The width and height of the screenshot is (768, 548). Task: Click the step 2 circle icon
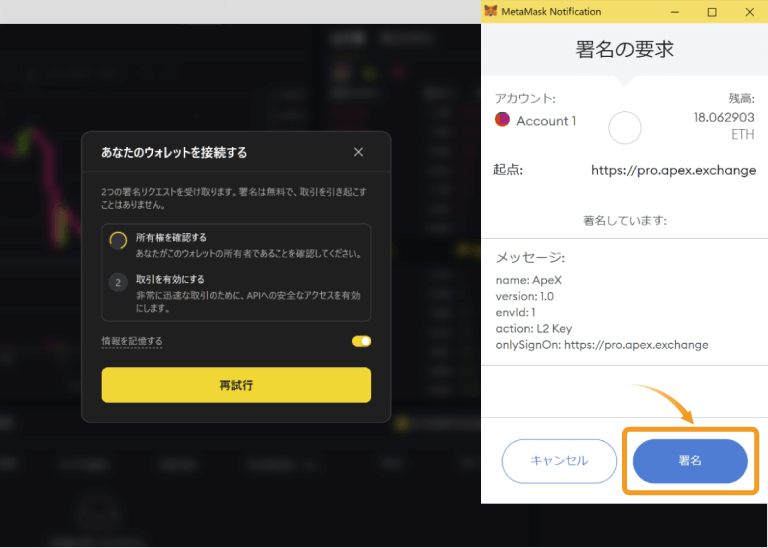118,283
